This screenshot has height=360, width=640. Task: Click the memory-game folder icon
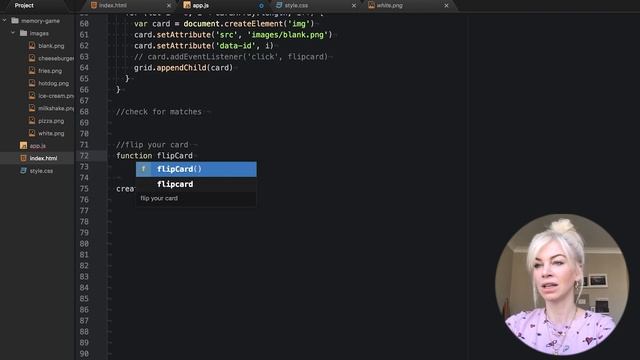[15, 20]
